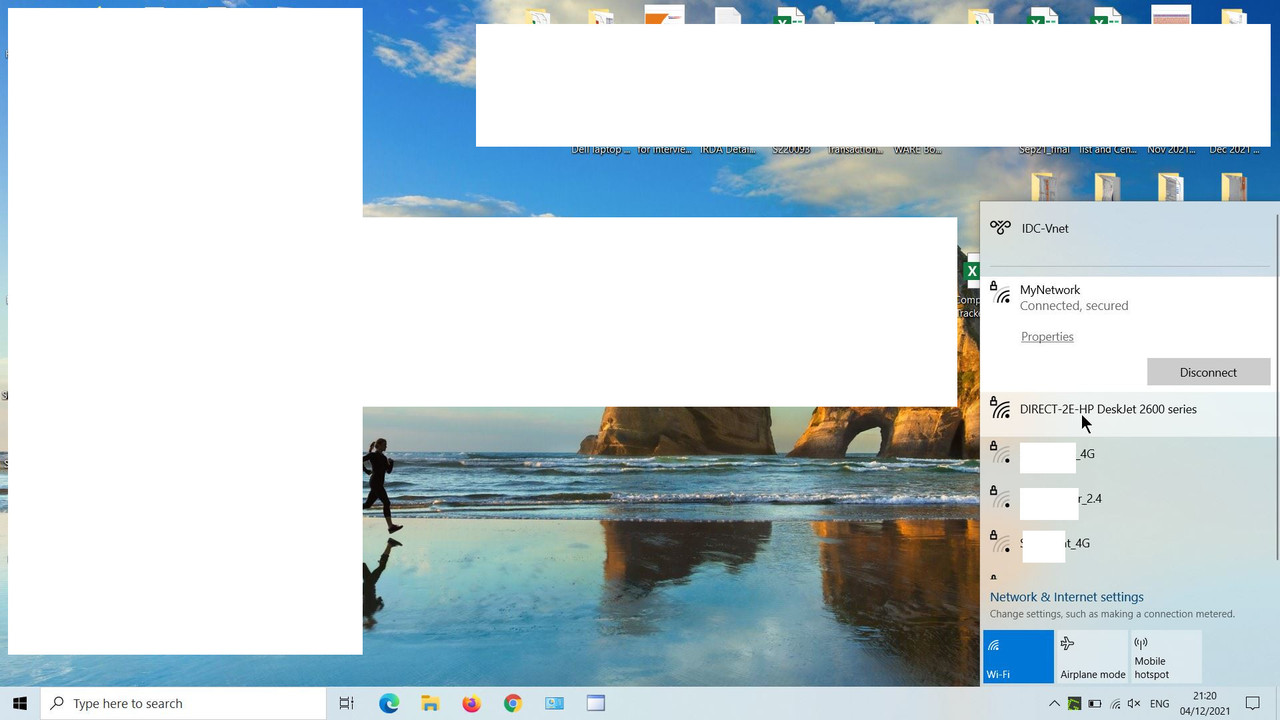The height and width of the screenshot is (720, 1280).
Task: Select desktop item labeled Sep21_final
Action: [1044, 150]
